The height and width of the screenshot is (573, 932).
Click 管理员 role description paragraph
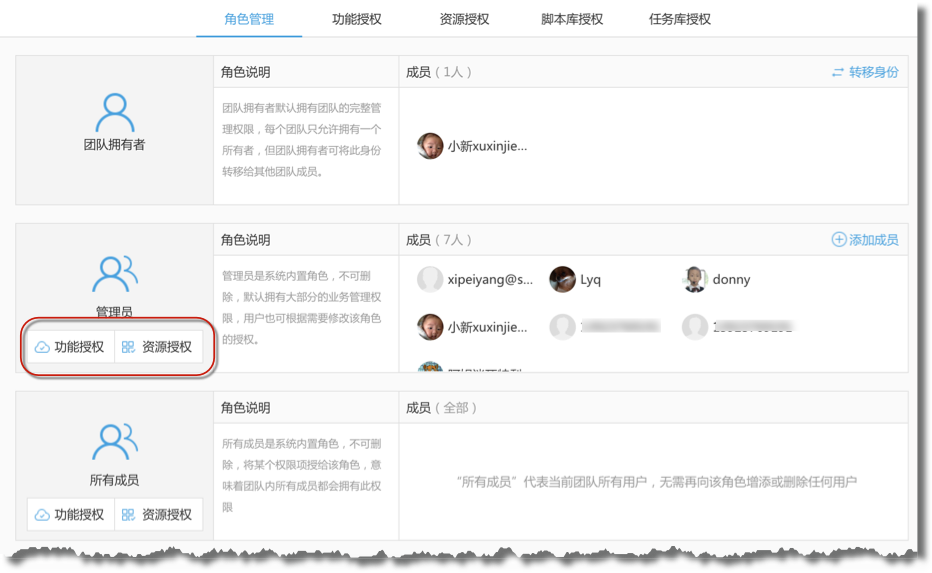[302, 307]
